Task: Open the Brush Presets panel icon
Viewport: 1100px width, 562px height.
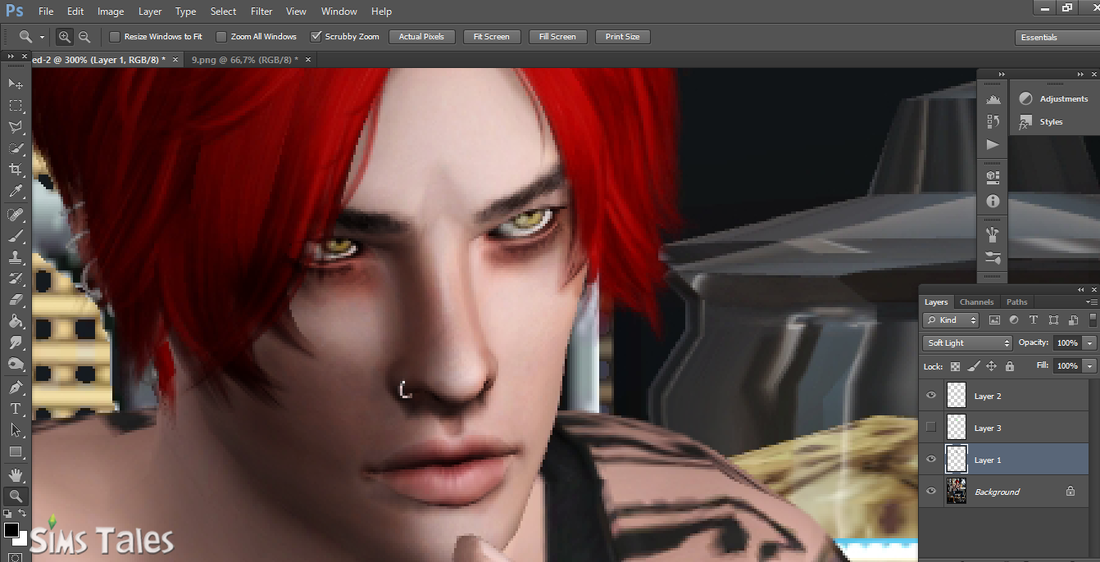Action: click(x=993, y=234)
